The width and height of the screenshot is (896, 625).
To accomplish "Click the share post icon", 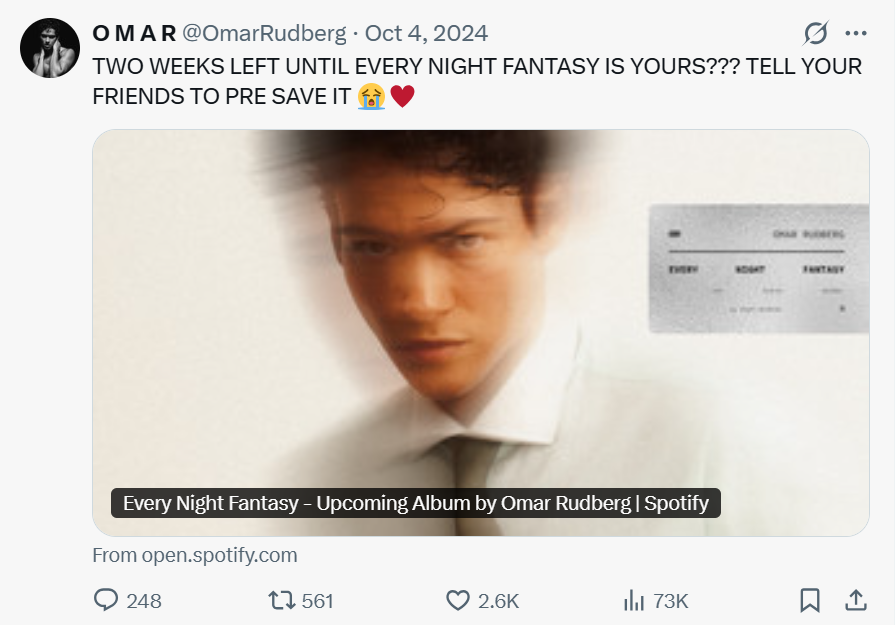I will pyautogui.click(x=856, y=600).
